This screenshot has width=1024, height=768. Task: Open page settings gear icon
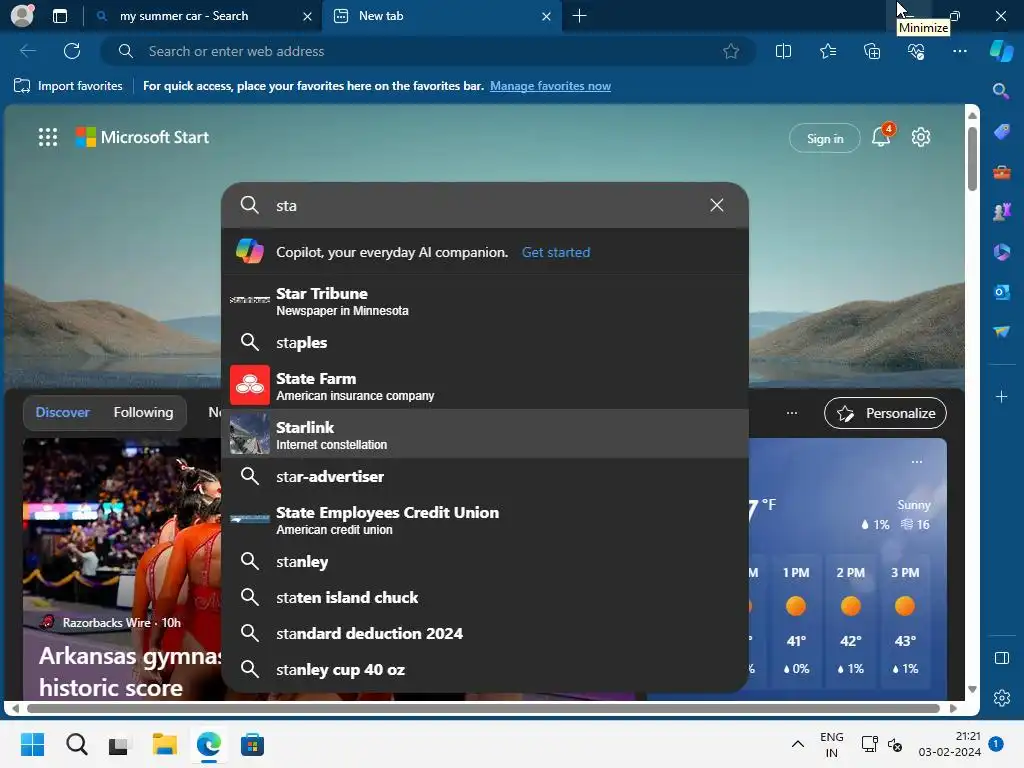tap(921, 137)
